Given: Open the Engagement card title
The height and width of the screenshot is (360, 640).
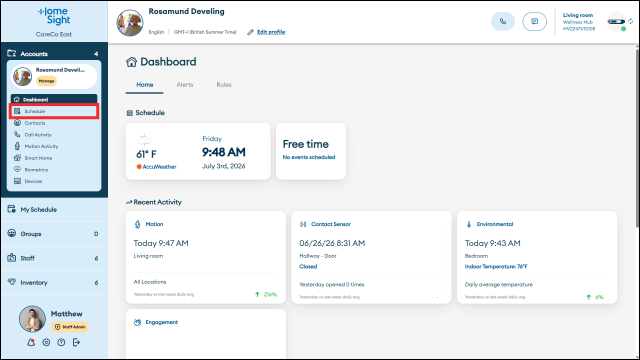Looking at the screenshot, I should [x=162, y=322].
